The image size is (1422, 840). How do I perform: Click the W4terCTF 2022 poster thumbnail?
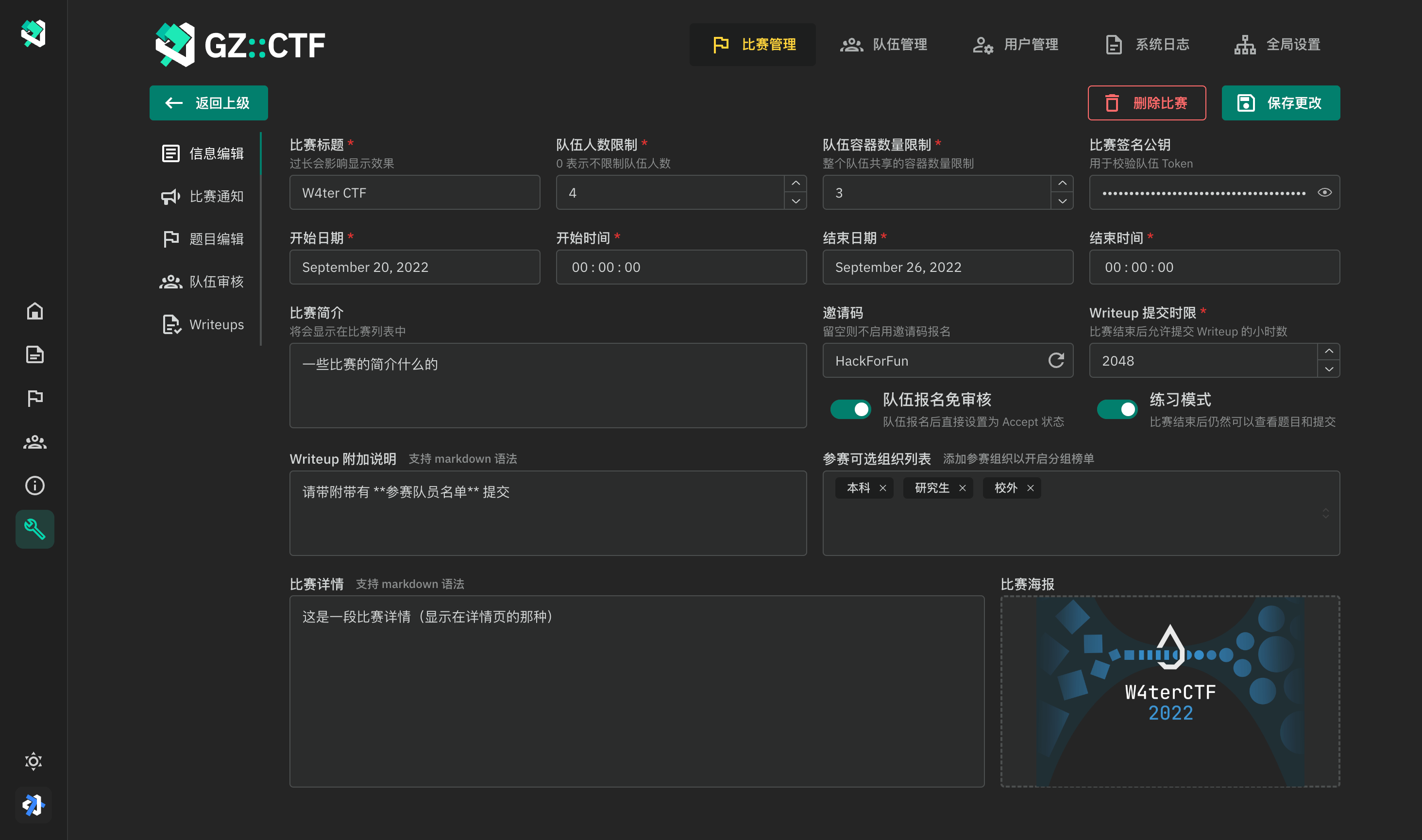coord(1169,691)
